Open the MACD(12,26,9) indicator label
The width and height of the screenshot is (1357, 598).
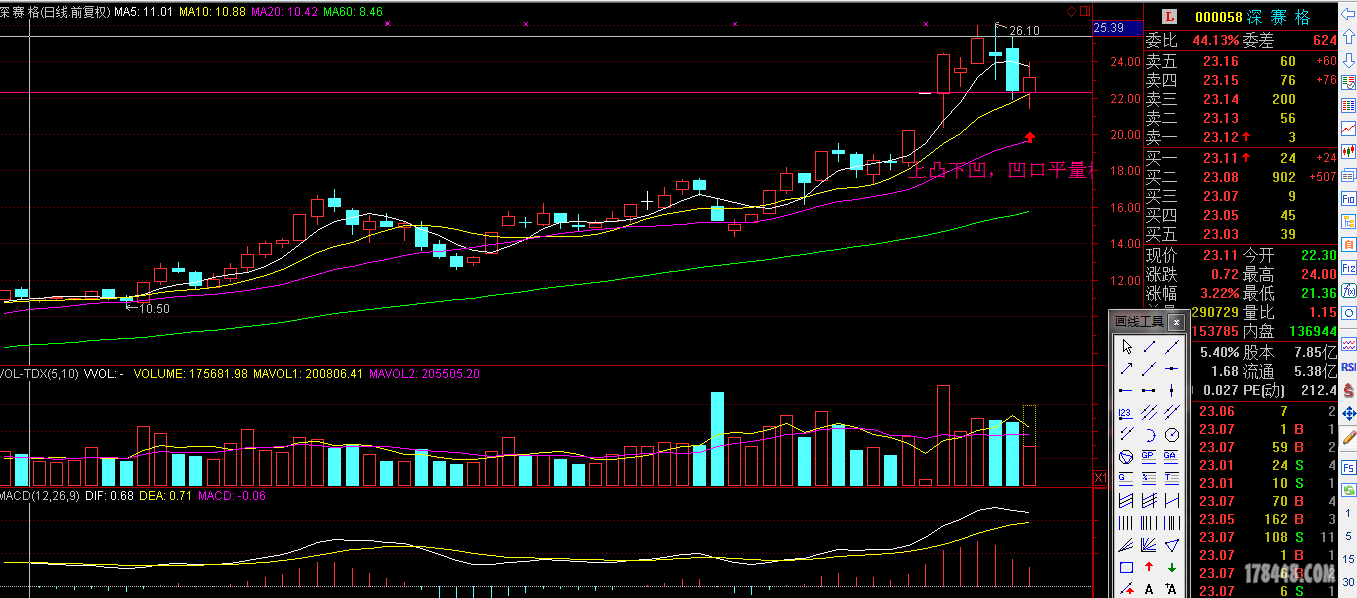[x=38, y=496]
